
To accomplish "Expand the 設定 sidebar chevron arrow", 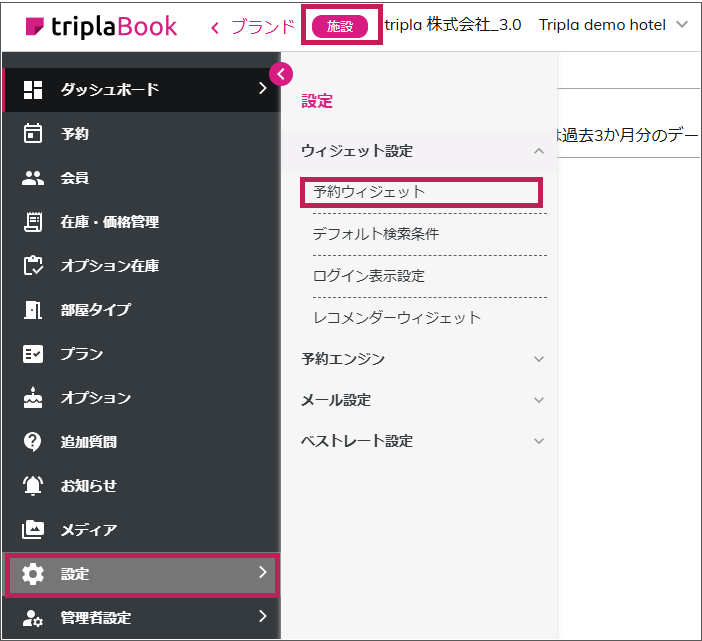I will coord(263,572).
